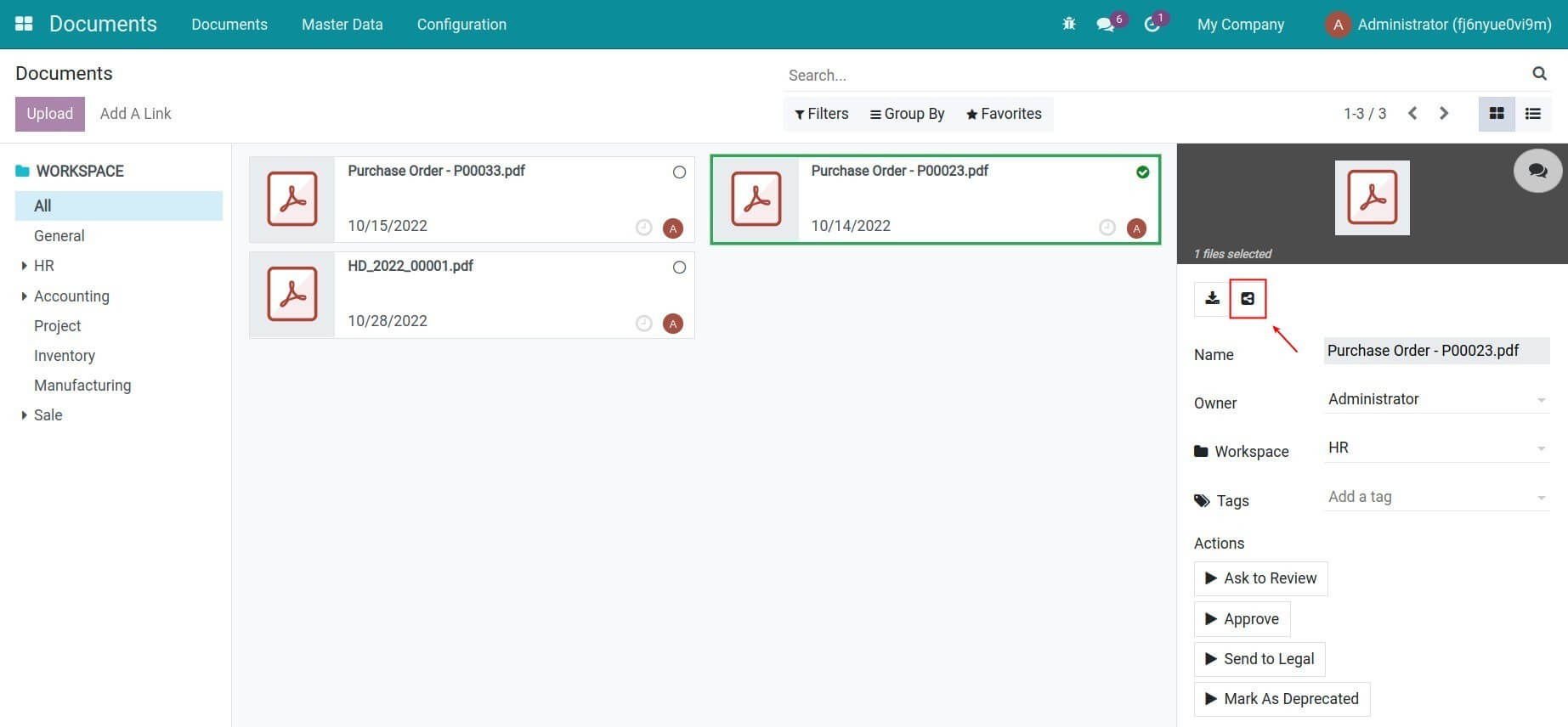Open the Configuration menu
Viewport: 1568px width, 727px height.
pyautogui.click(x=461, y=25)
